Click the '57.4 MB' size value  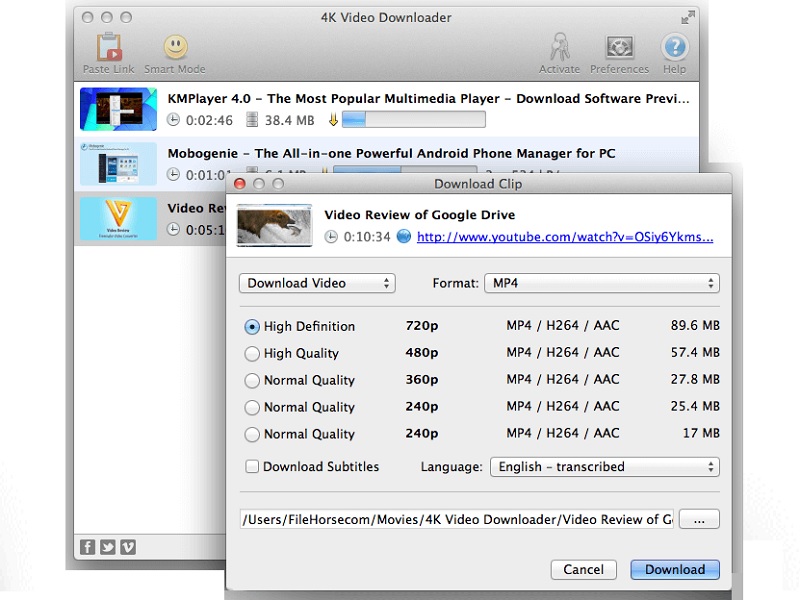point(695,353)
